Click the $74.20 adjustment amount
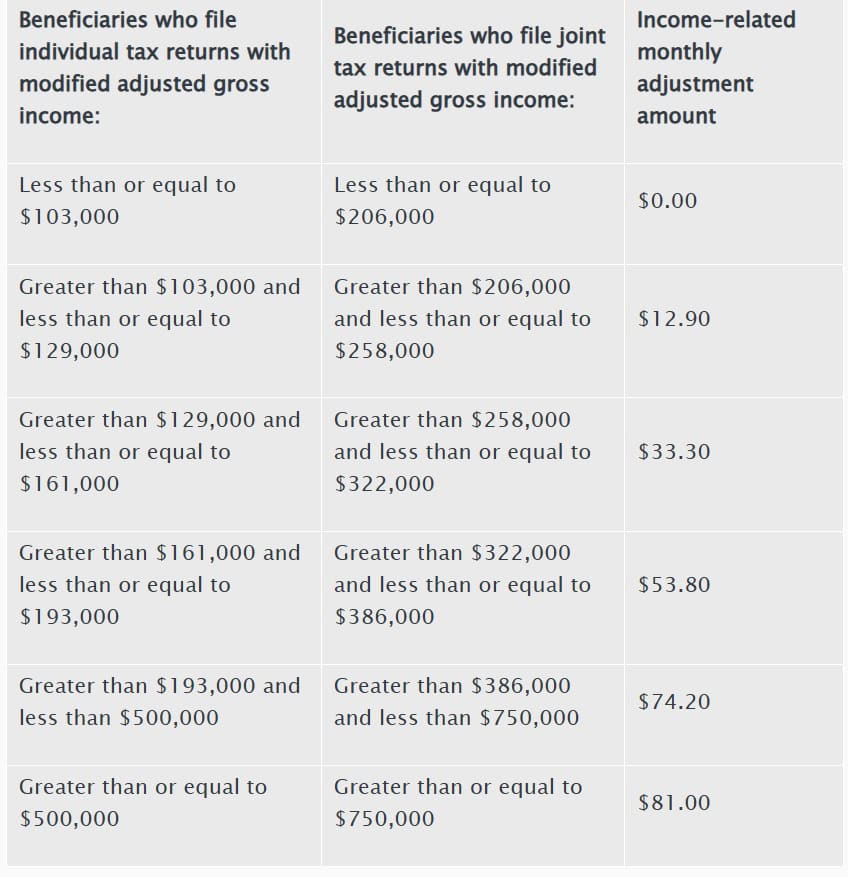 pyautogui.click(x=674, y=702)
